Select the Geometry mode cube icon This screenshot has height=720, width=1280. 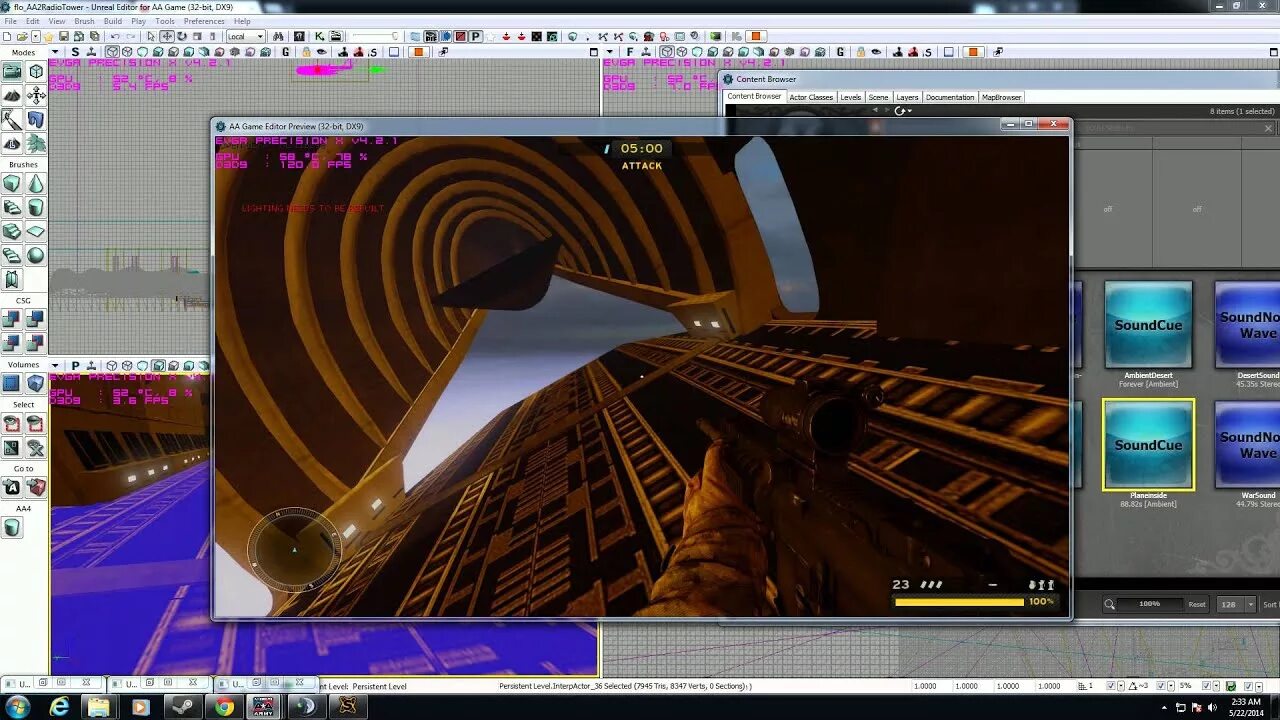[x=36, y=71]
